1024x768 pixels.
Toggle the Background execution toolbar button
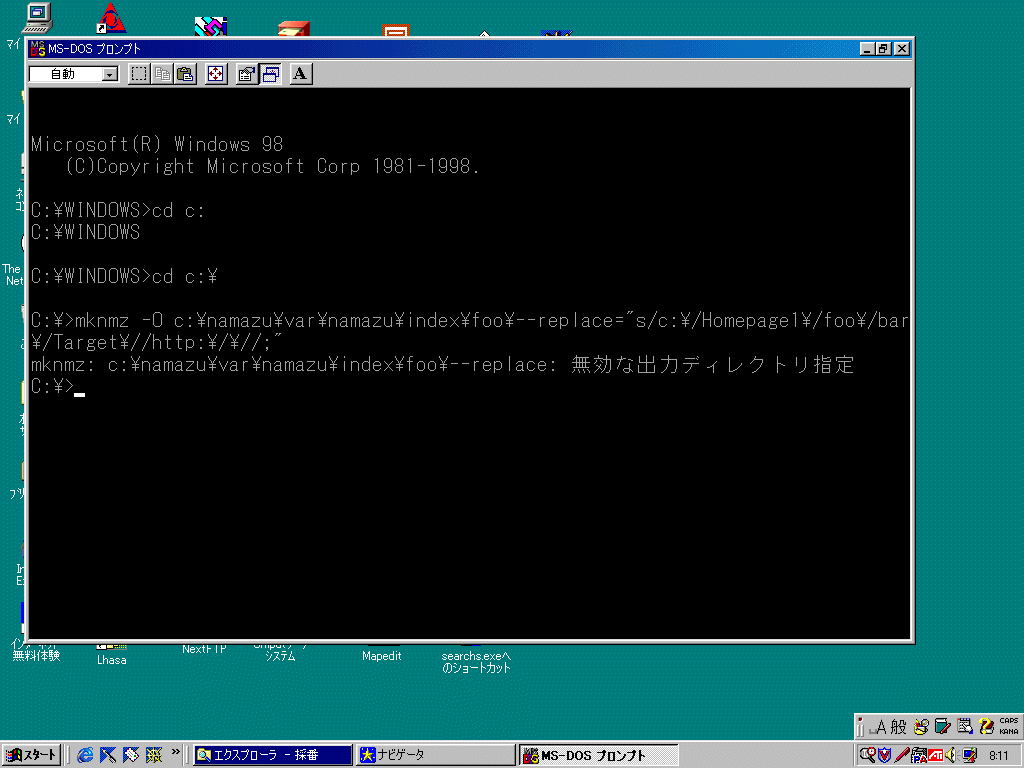point(270,74)
